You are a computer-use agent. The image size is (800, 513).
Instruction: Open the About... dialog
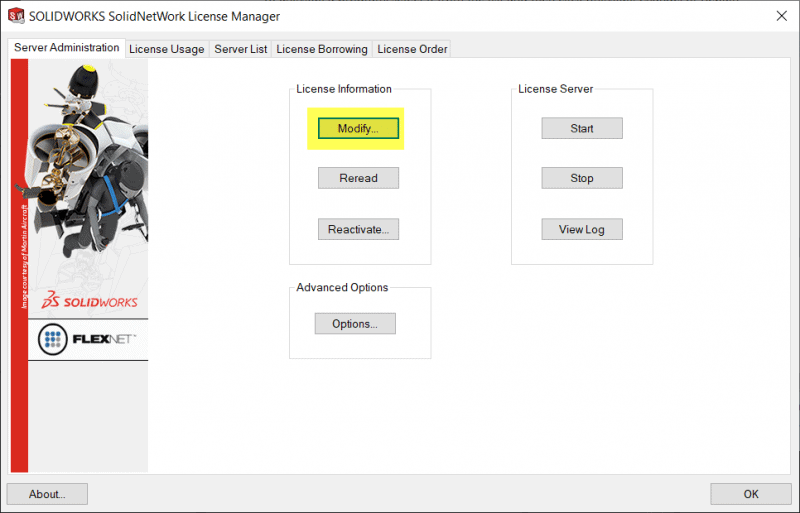47,494
